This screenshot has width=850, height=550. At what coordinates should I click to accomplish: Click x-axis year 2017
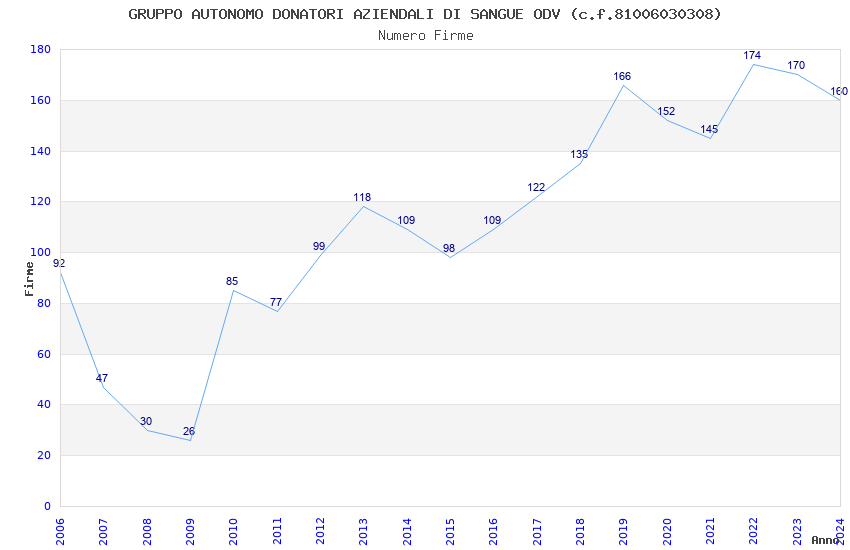(537, 532)
